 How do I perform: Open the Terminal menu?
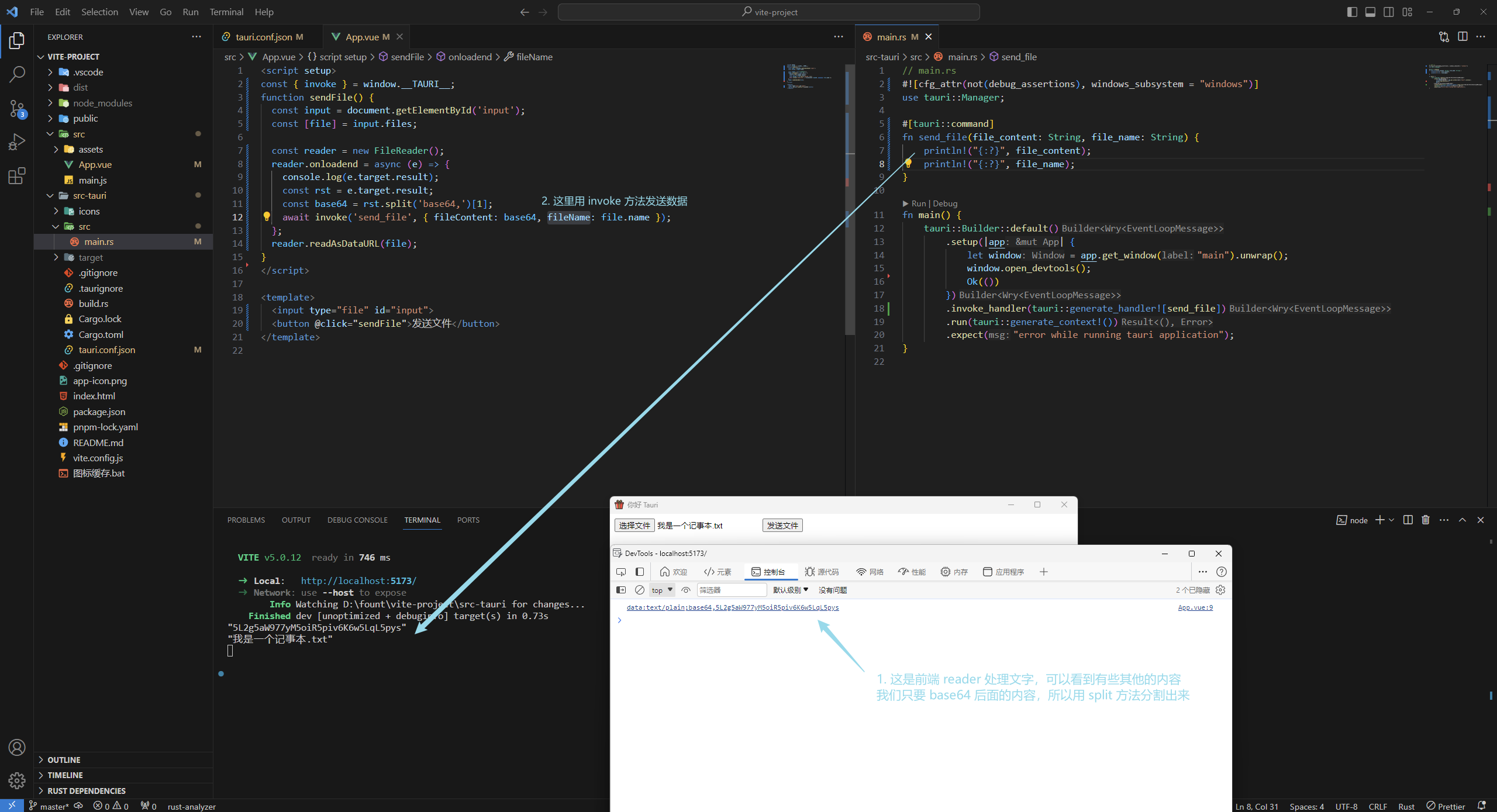[x=226, y=12]
